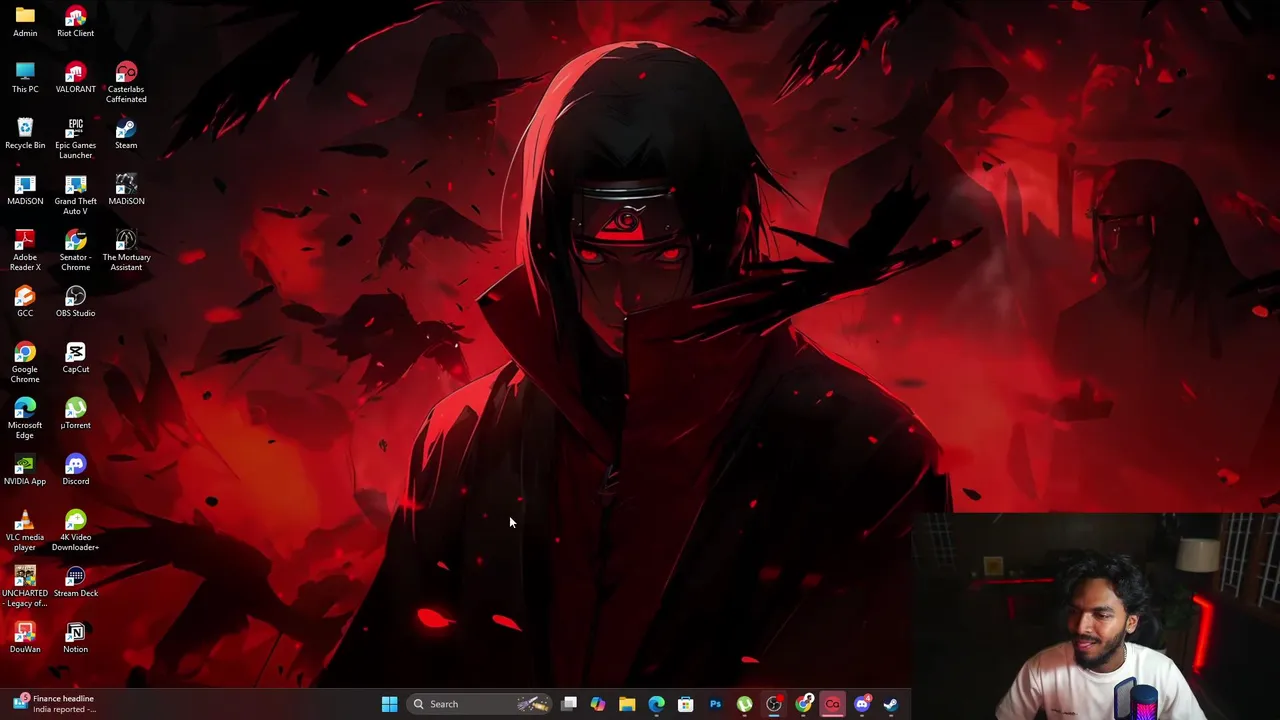Open µTorrent from the taskbar

tap(744, 704)
